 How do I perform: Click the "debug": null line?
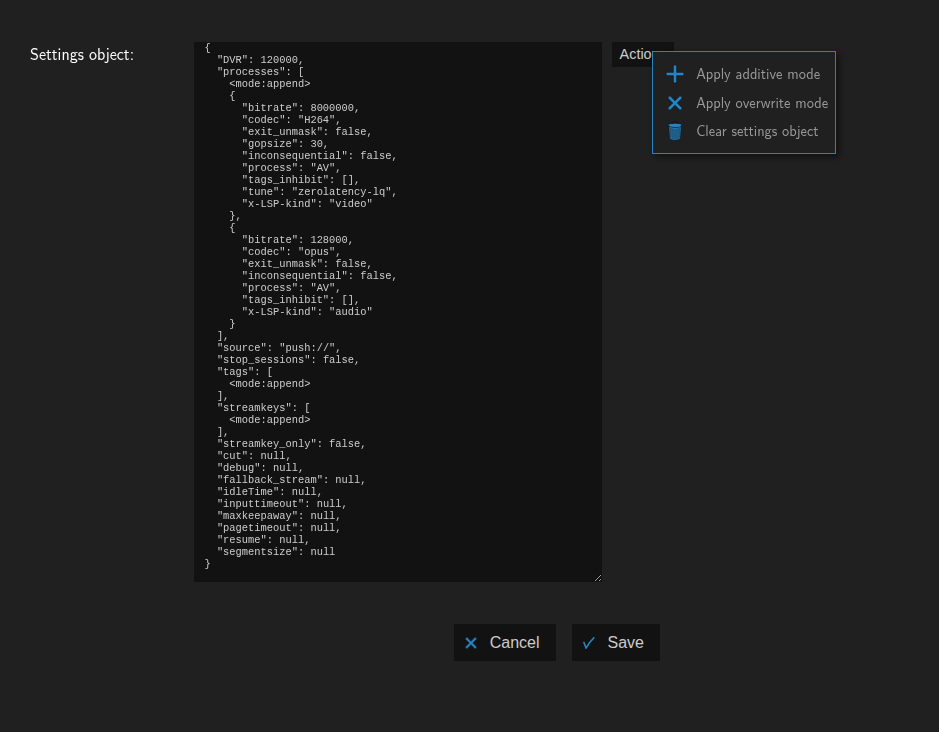click(260, 467)
